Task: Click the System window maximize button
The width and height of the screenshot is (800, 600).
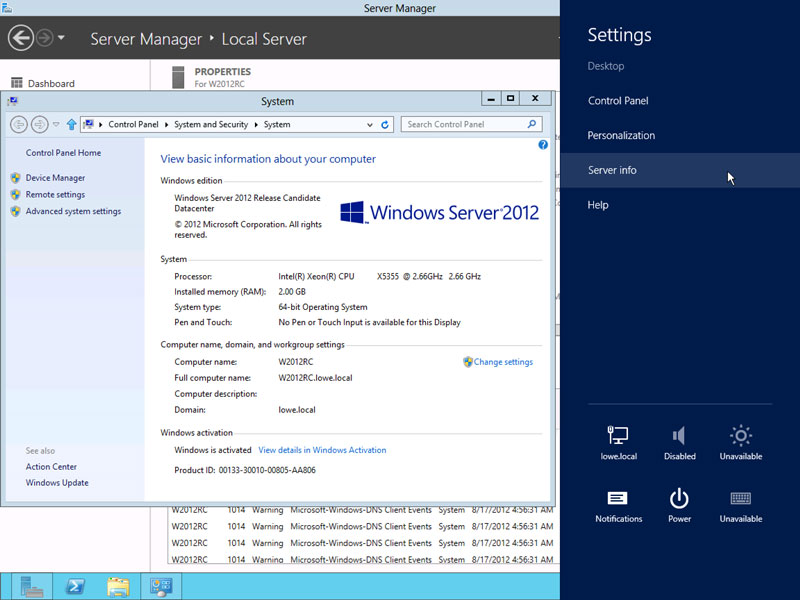Action: [510, 98]
